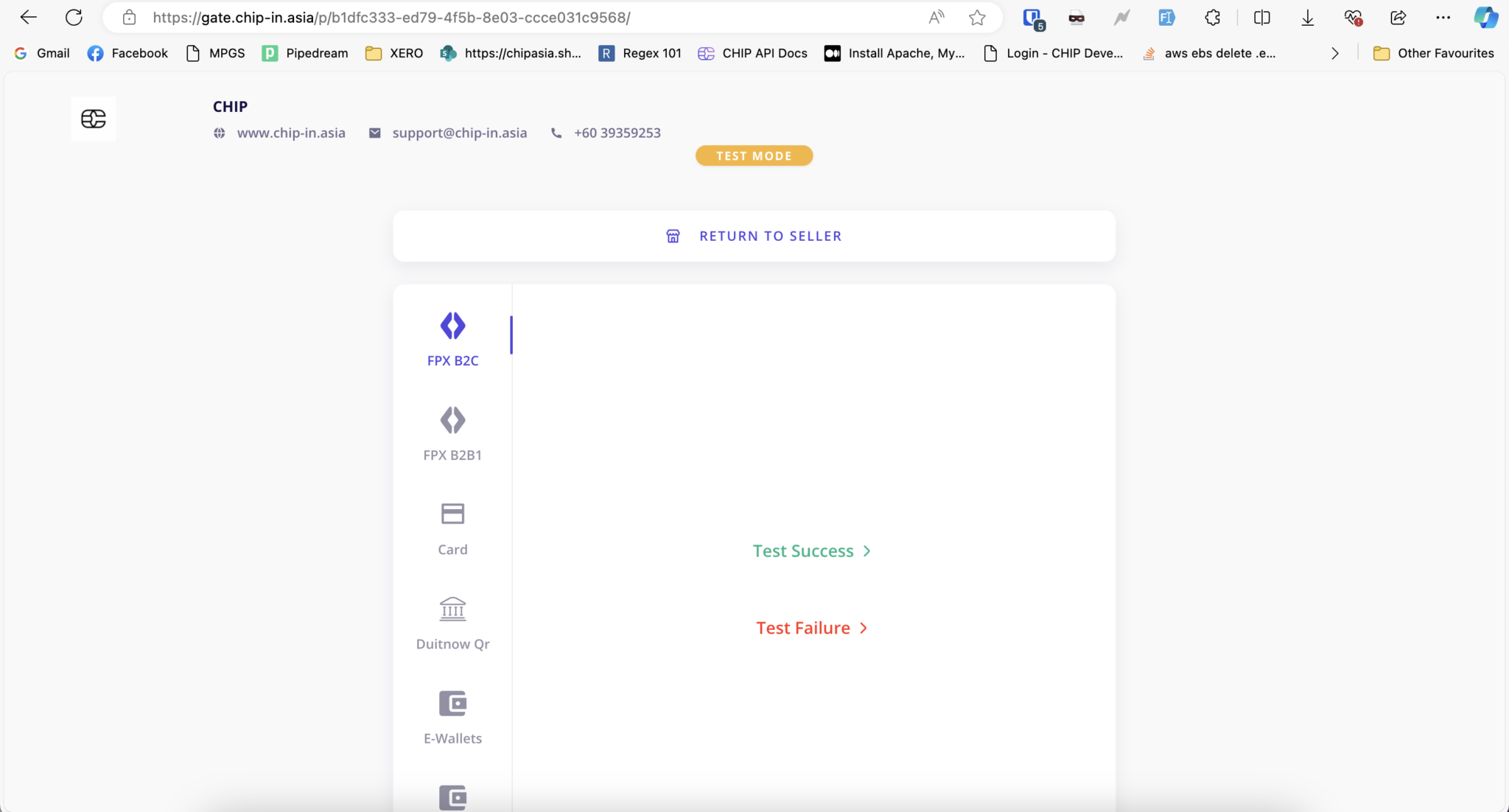Image resolution: width=1509 pixels, height=812 pixels.
Task: Open the E-Wallets payment option icon
Action: point(452,702)
